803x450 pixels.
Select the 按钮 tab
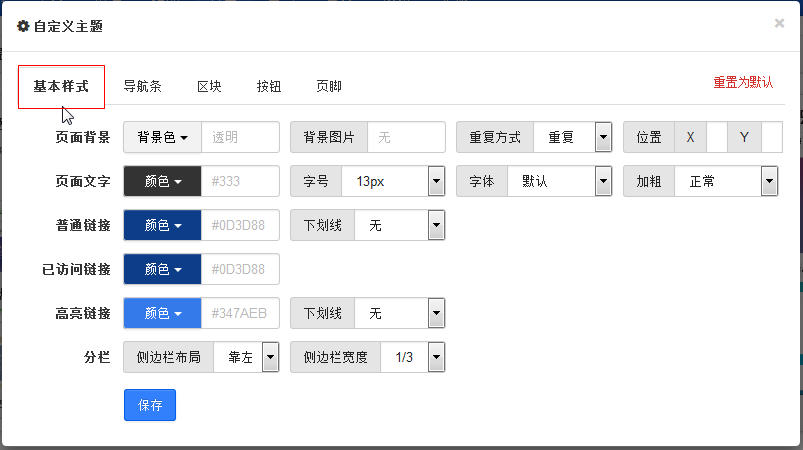(269, 86)
